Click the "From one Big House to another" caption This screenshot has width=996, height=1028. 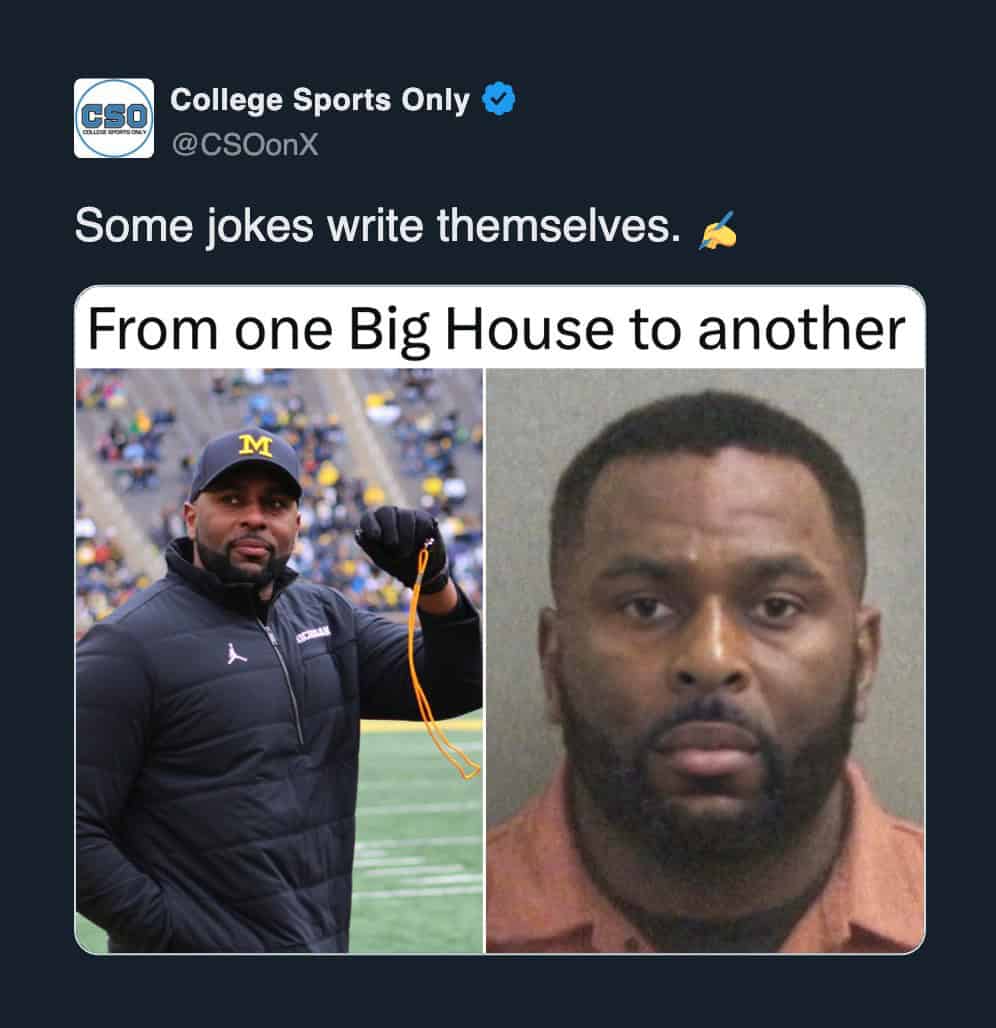click(496, 329)
